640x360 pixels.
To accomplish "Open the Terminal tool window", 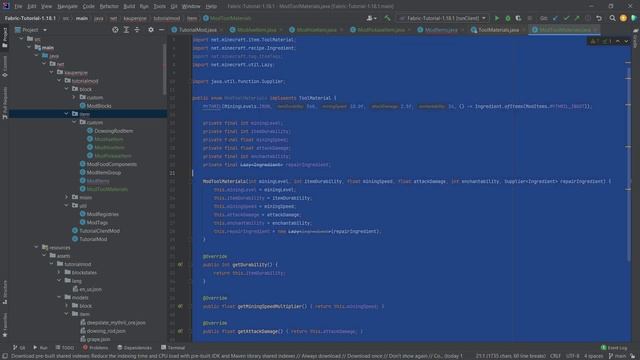I will (173, 347).
